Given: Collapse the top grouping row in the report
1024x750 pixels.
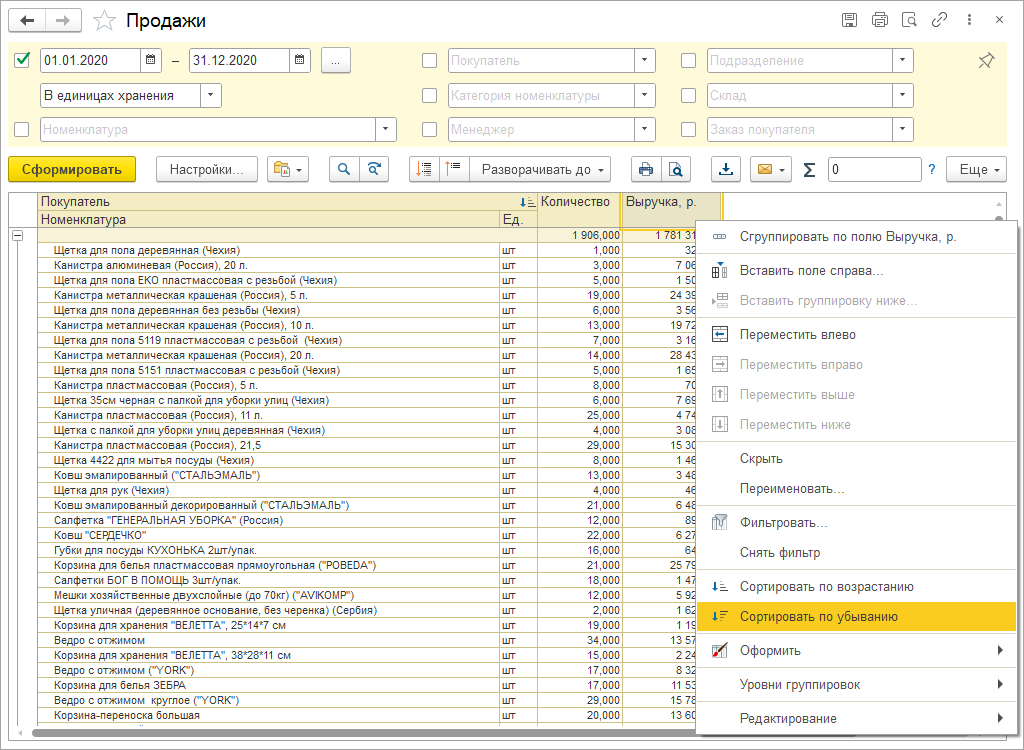Looking at the screenshot, I should 17,235.
